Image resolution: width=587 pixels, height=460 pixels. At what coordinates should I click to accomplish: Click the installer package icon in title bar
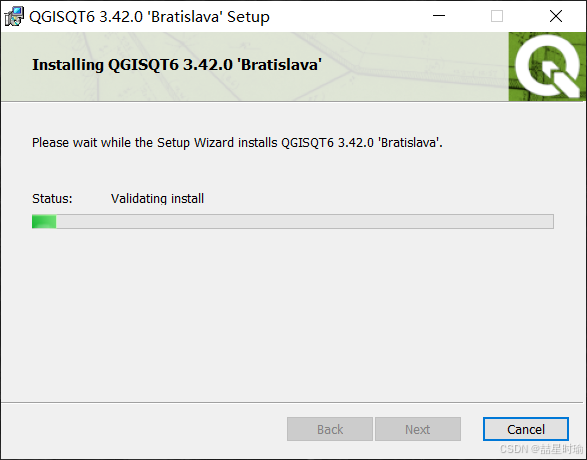click(14, 16)
